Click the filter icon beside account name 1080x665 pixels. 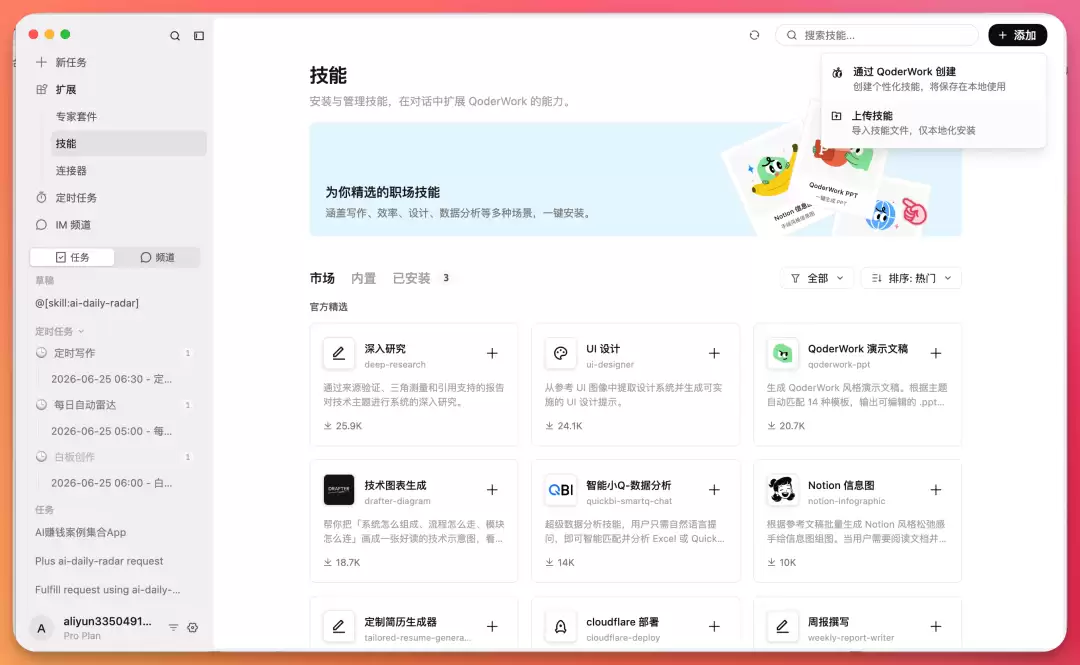[174, 628]
